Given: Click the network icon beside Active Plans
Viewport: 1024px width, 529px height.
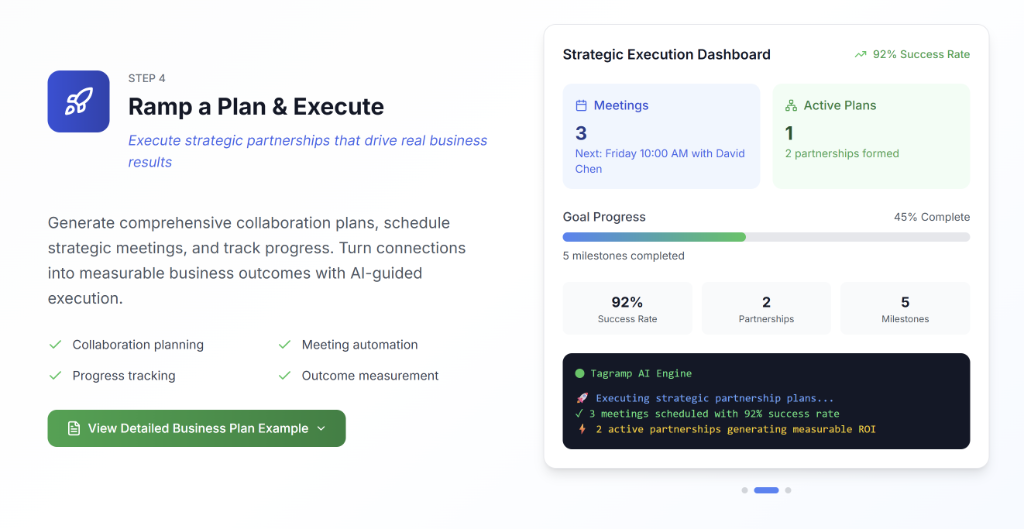Looking at the screenshot, I should click(791, 106).
